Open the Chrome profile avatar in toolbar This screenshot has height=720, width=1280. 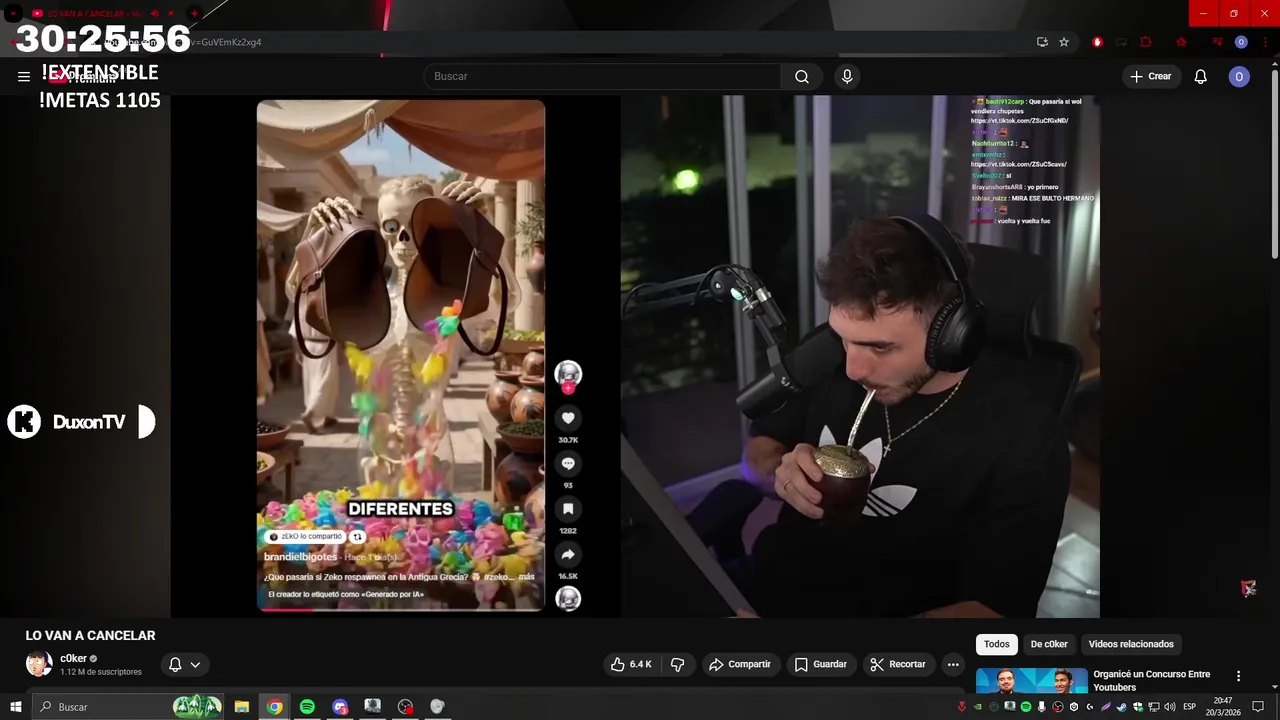[x=1241, y=42]
